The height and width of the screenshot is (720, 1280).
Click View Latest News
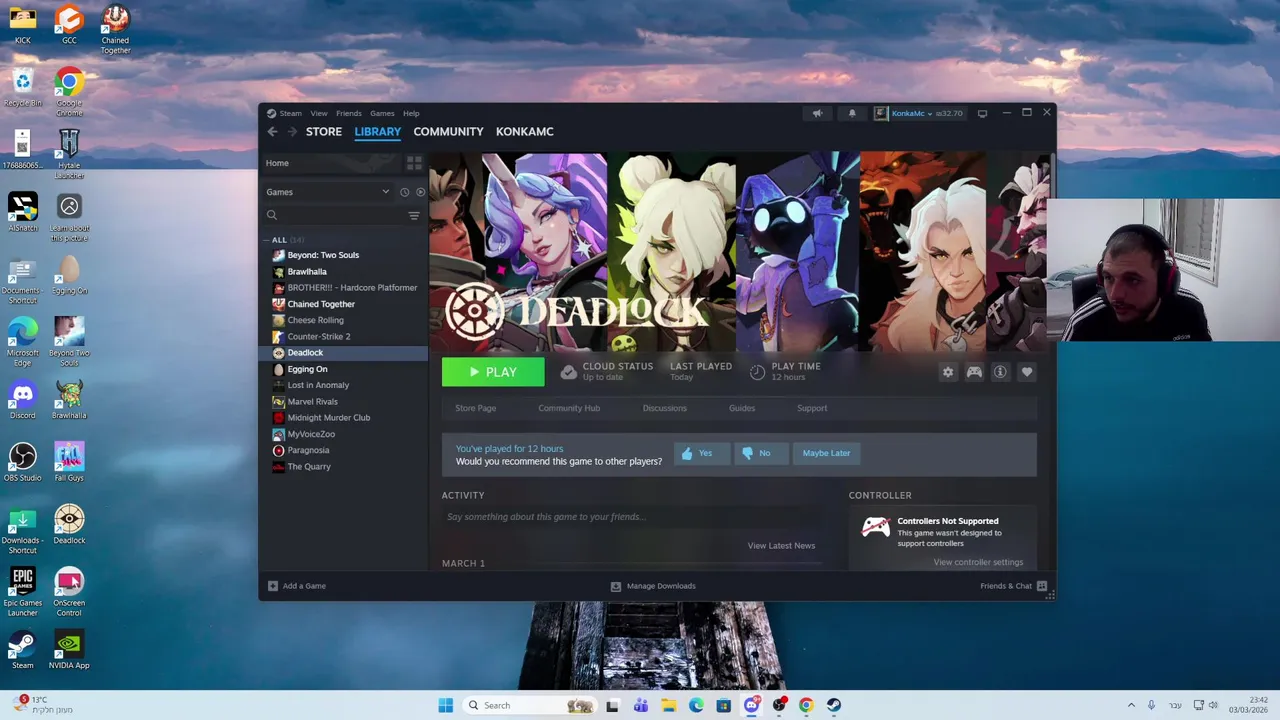(781, 546)
